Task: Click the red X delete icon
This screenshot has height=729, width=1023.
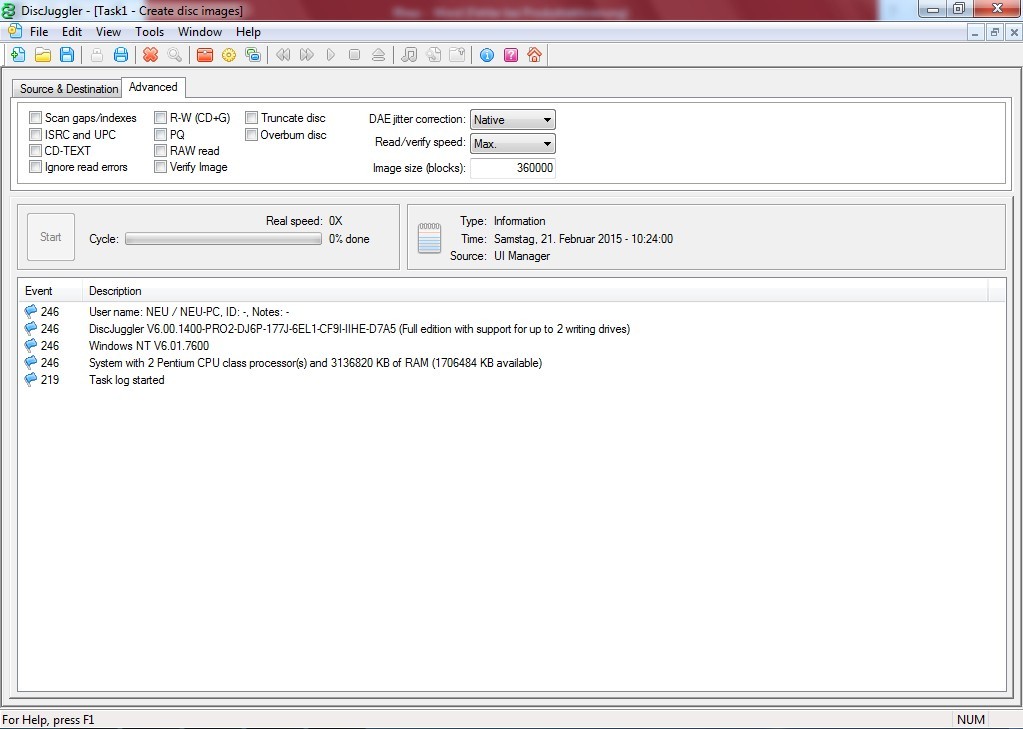Action: click(x=151, y=55)
